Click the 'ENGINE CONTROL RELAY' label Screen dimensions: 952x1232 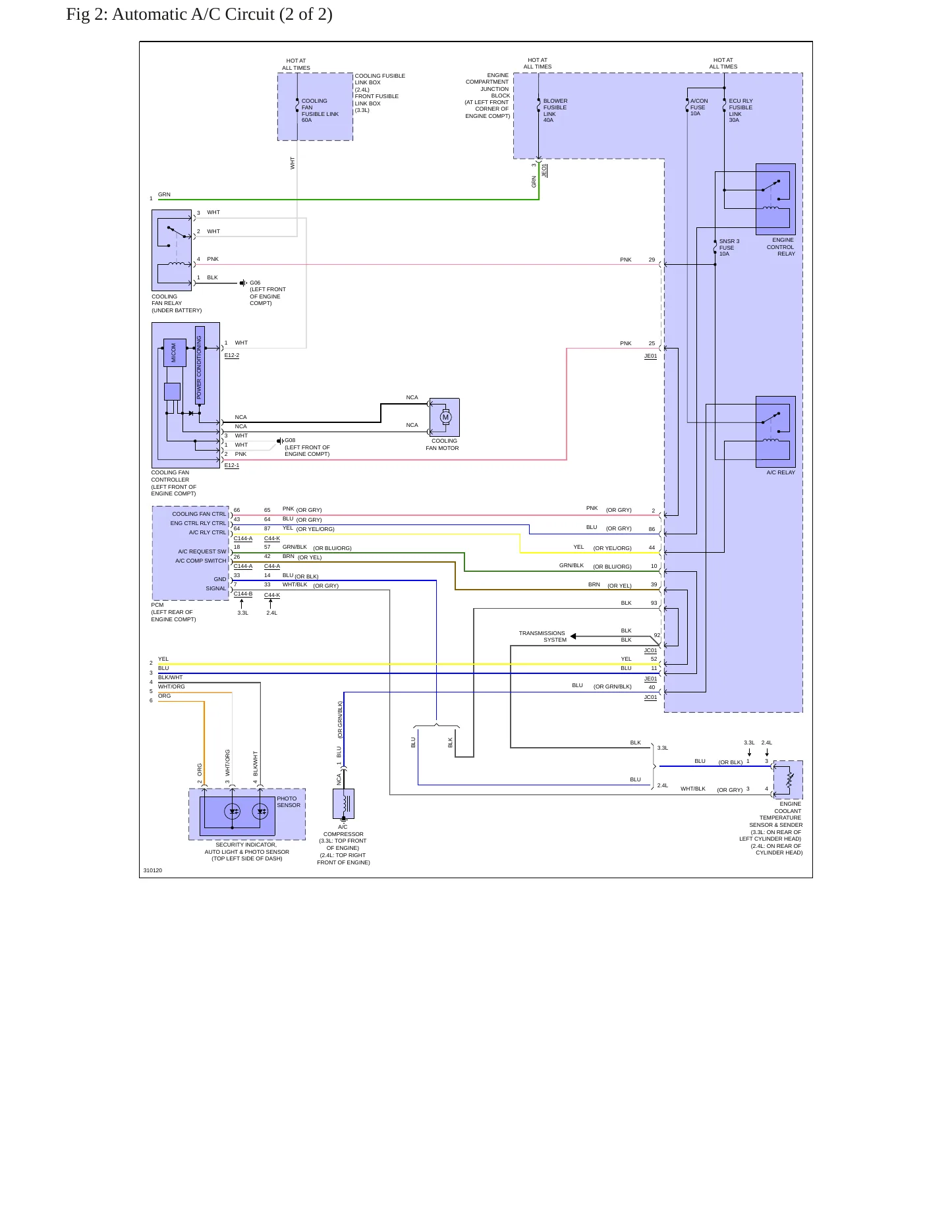(781, 247)
